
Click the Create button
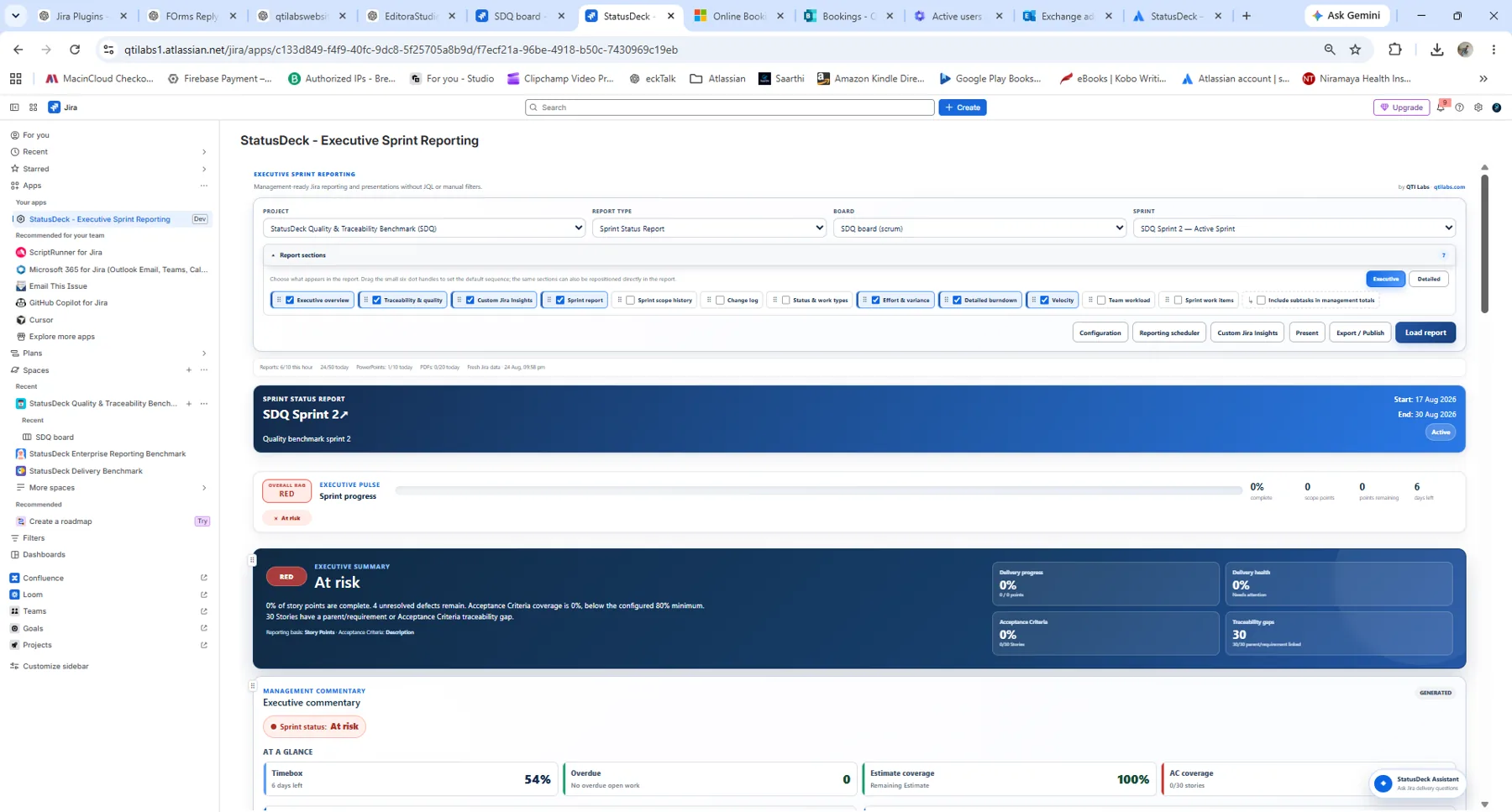tap(963, 107)
